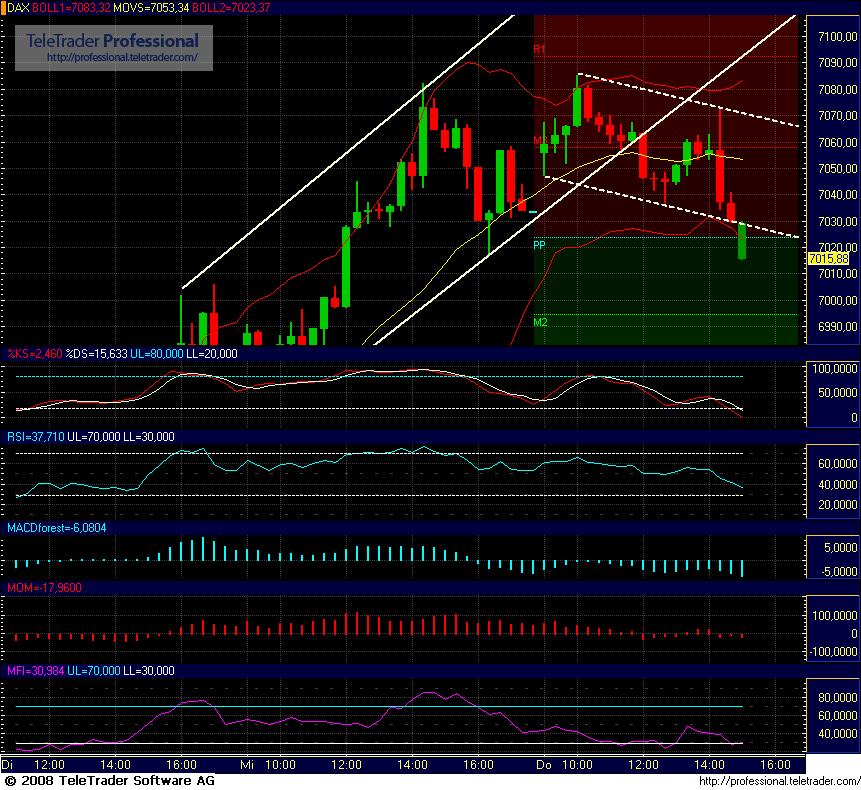Click the MOVS=7053,34 moving average value
This screenshot has height=790, width=861.
pyautogui.click(x=151, y=8)
